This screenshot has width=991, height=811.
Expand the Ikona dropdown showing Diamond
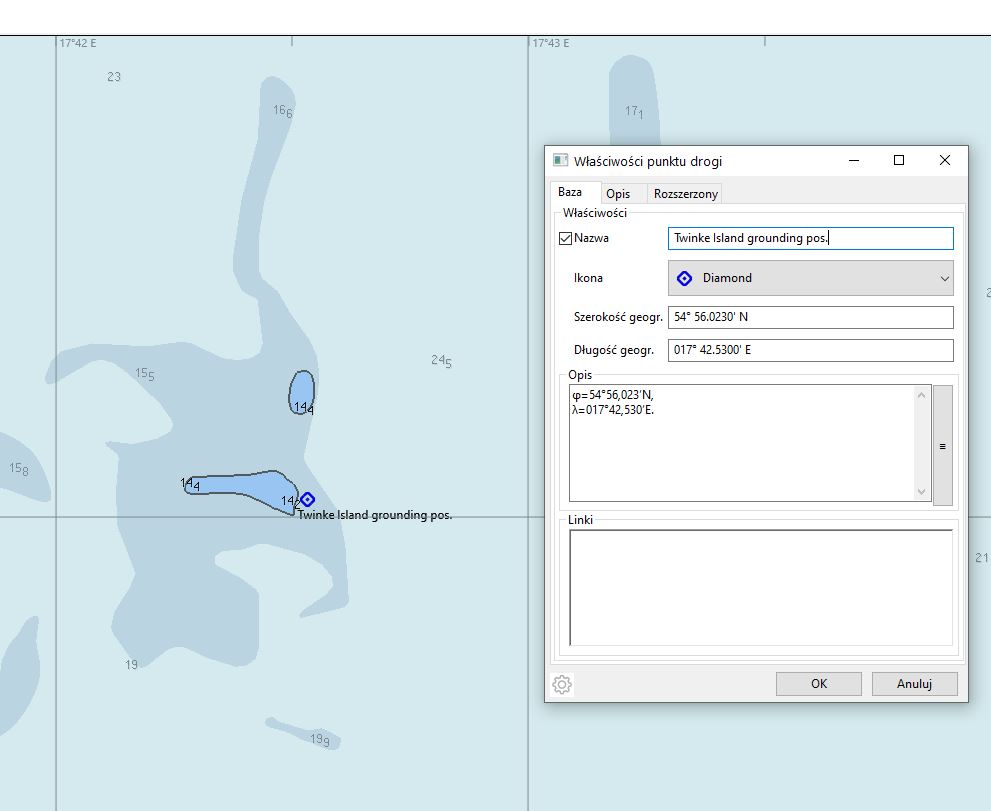pos(810,278)
